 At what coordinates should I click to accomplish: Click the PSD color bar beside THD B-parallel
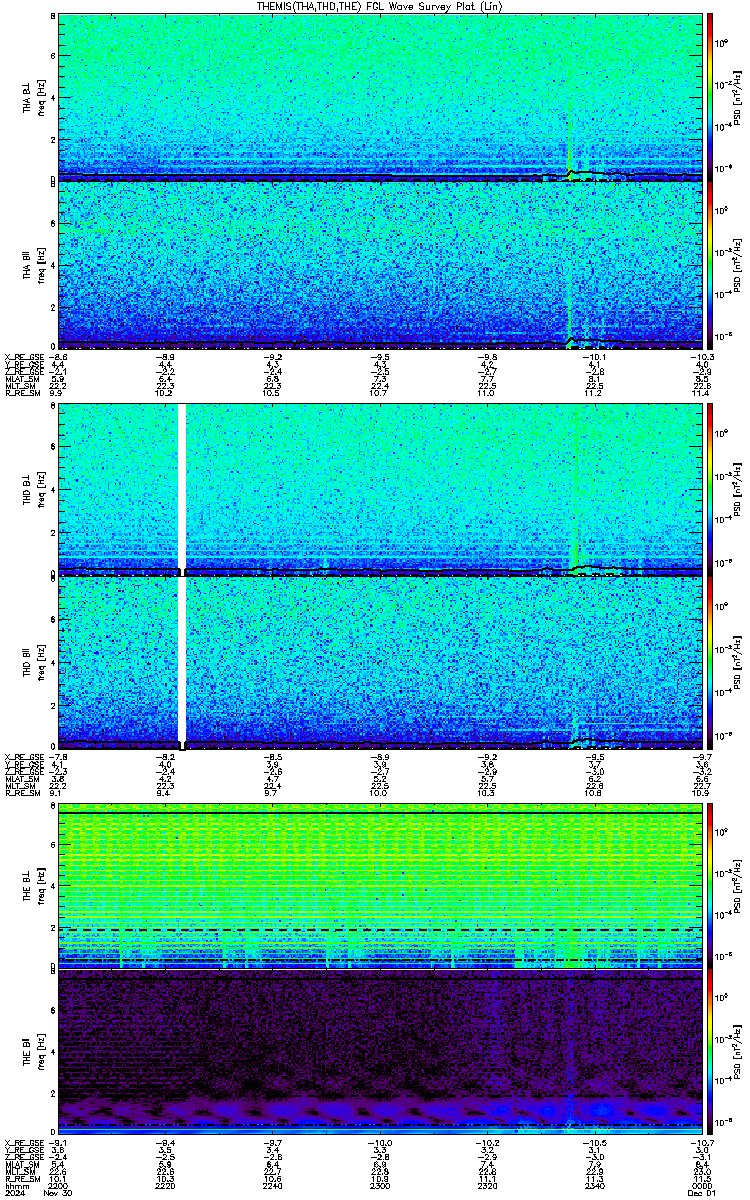click(x=711, y=661)
